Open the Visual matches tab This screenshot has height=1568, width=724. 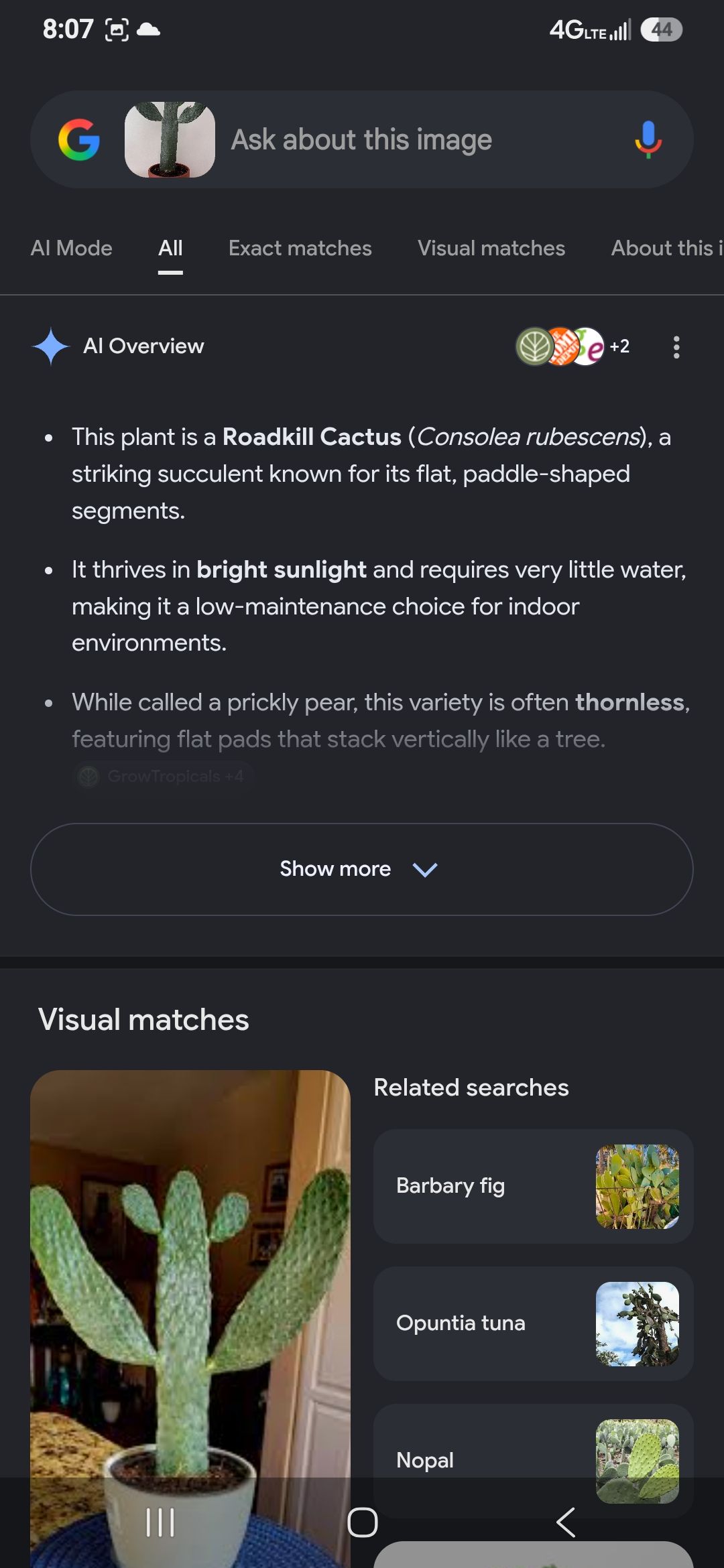491,249
